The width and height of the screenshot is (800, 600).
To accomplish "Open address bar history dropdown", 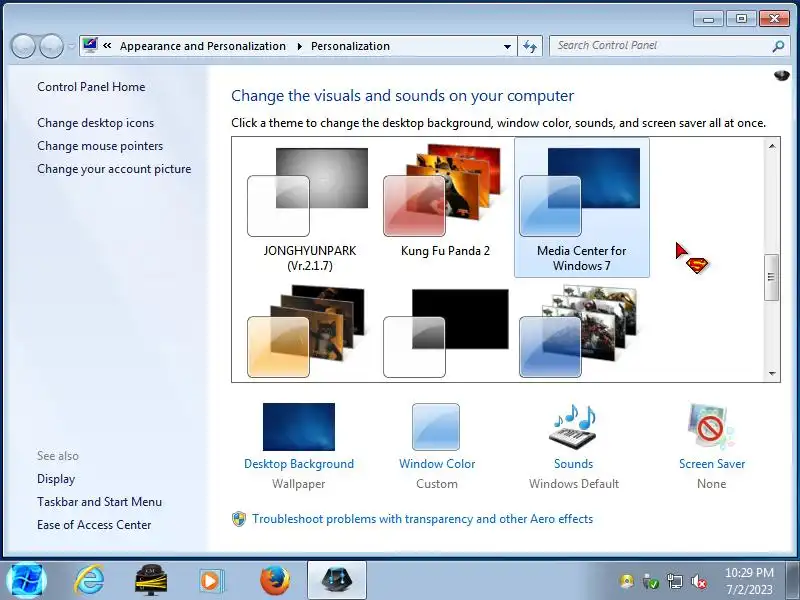I will click(507, 46).
